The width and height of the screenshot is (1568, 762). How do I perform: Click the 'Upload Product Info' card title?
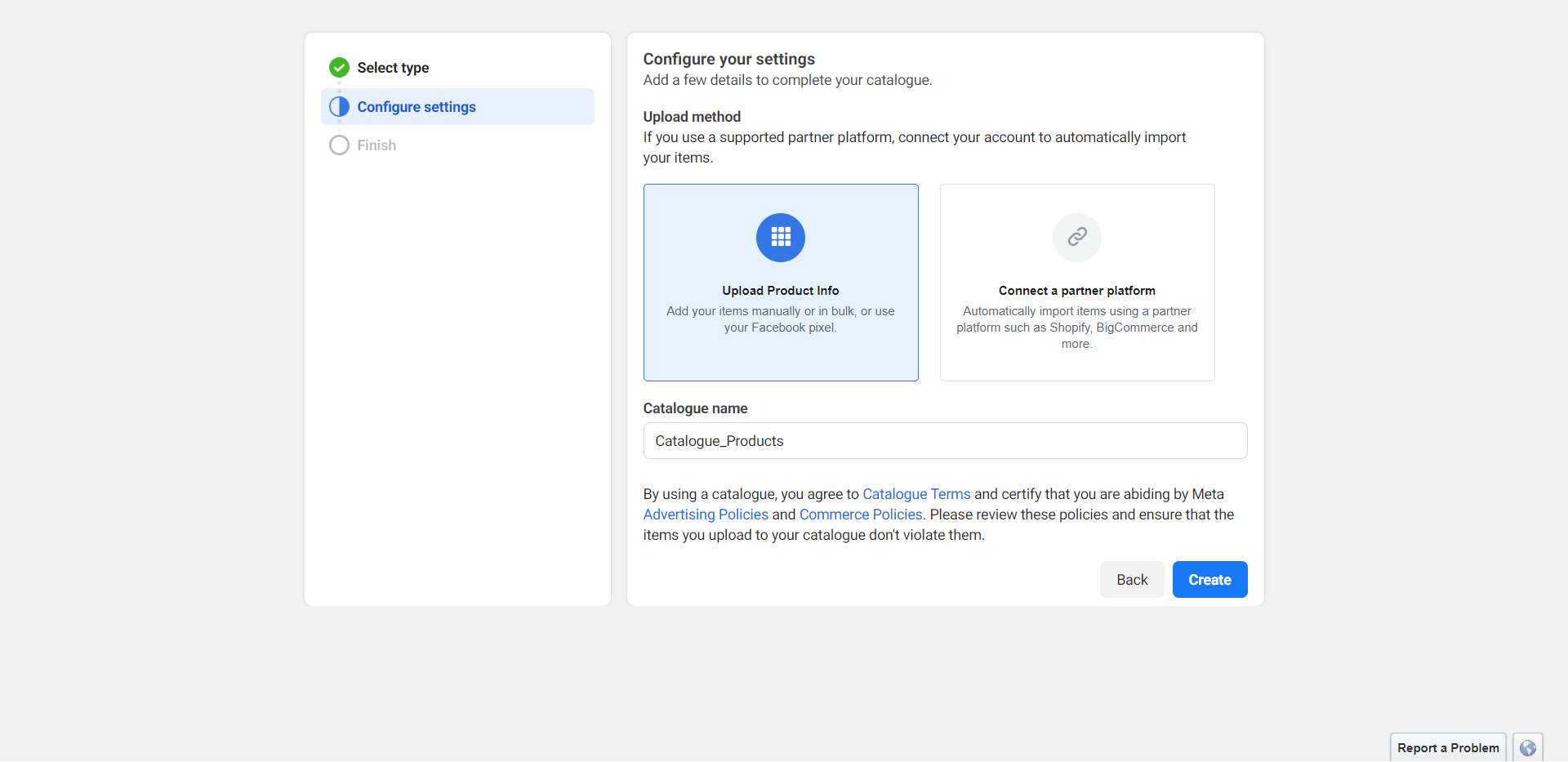pyautogui.click(x=781, y=291)
